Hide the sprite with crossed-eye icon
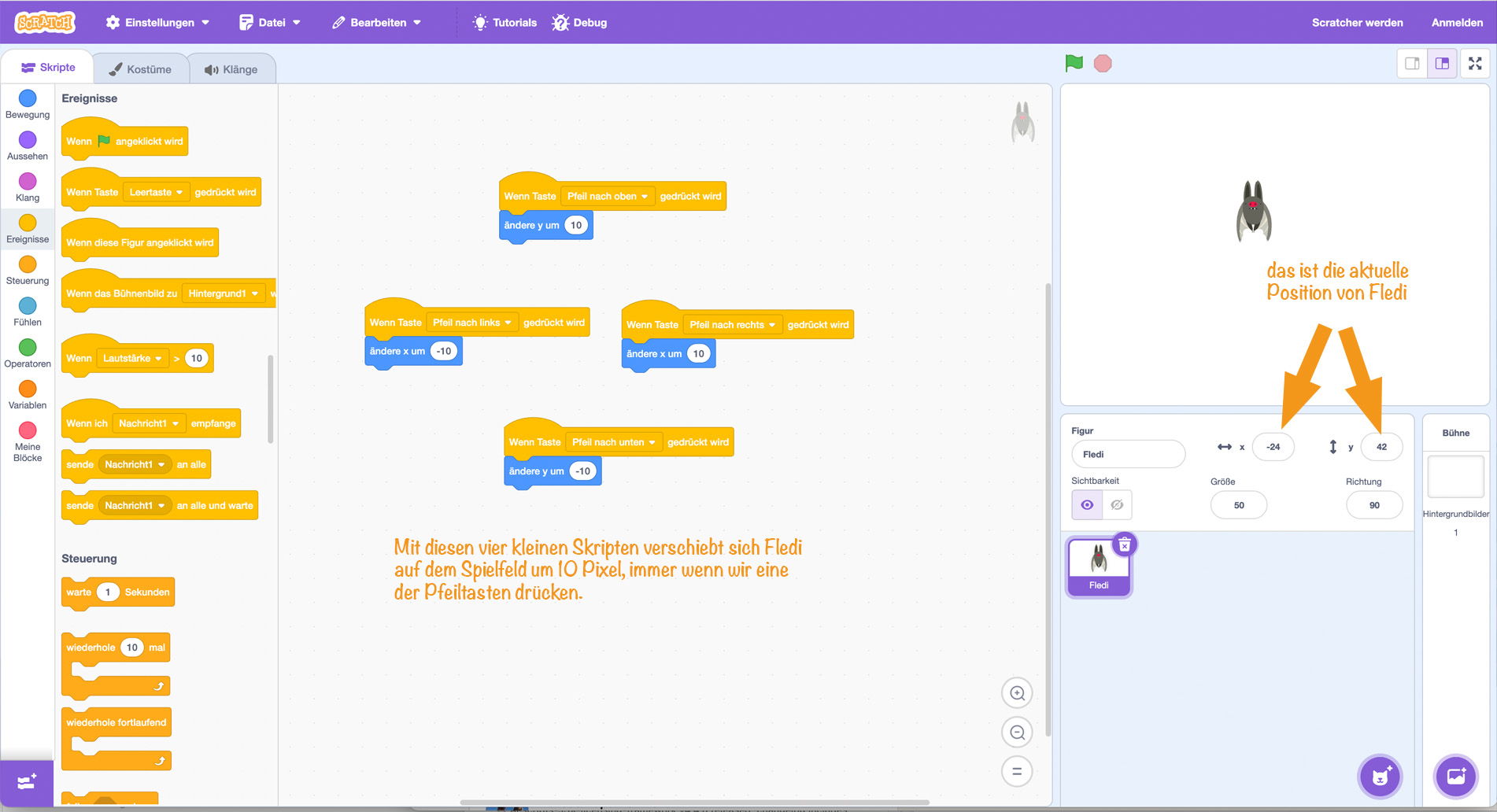The image size is (1497, 812). pyautogui.click(x=1117, y=505)
